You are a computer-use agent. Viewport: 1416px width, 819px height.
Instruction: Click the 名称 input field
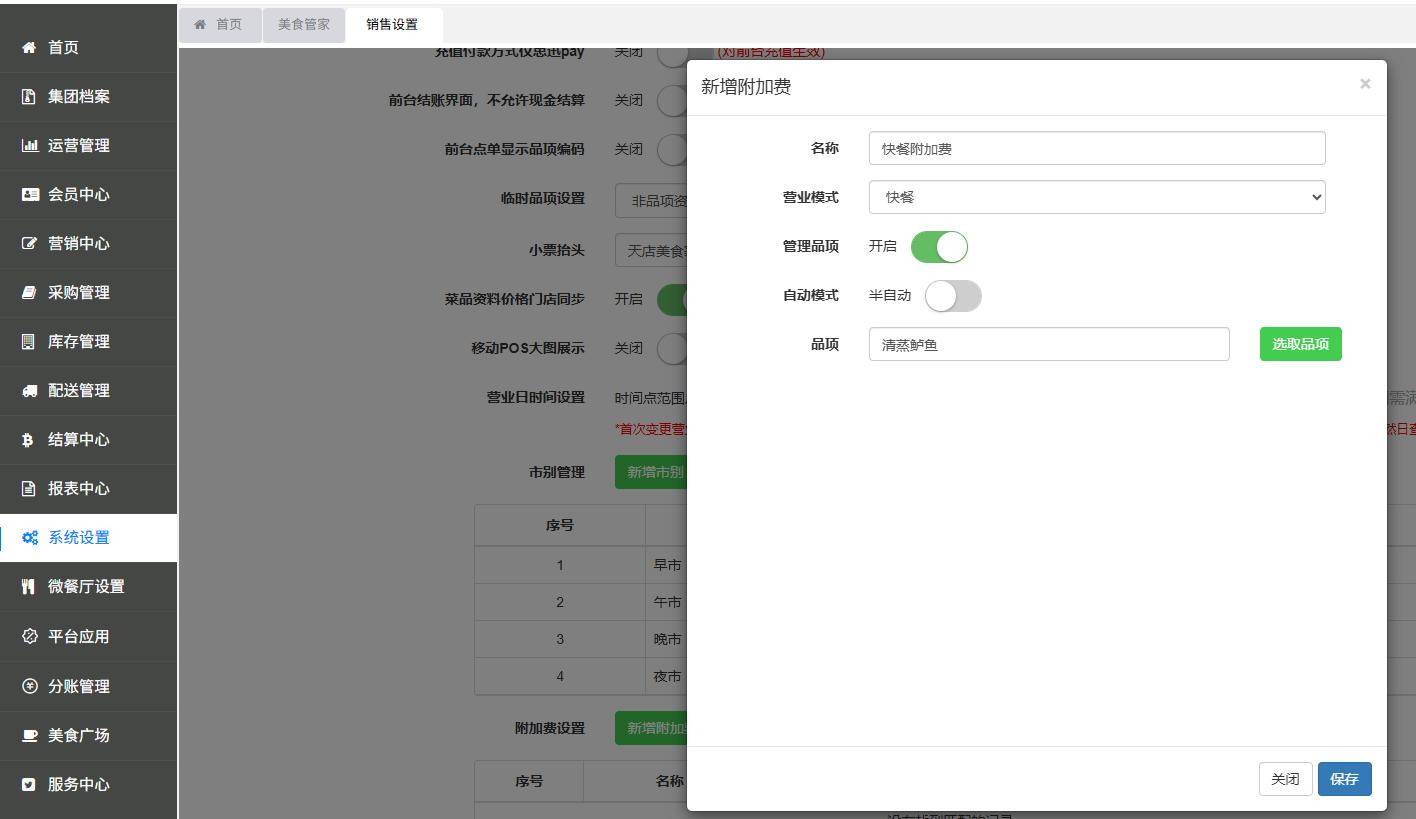(x=1097, y=148)
